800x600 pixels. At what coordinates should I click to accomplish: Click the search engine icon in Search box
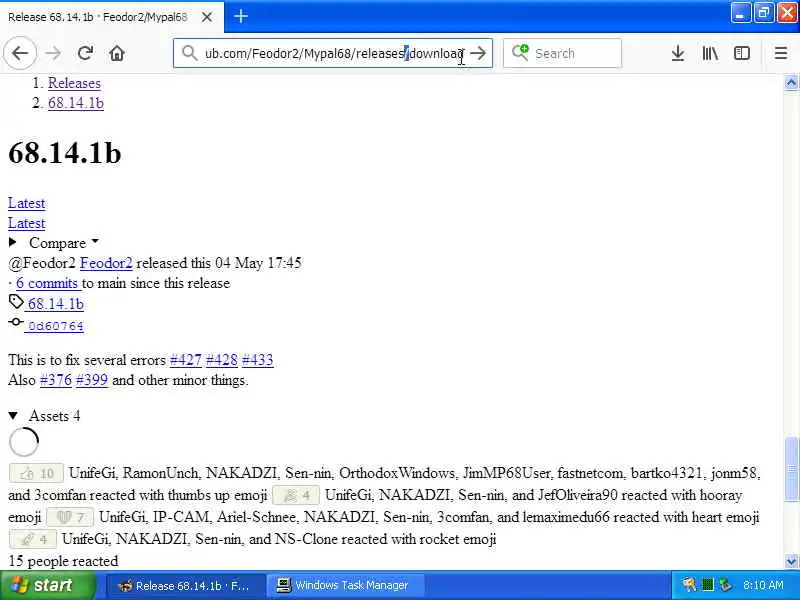tap(520, 53)
